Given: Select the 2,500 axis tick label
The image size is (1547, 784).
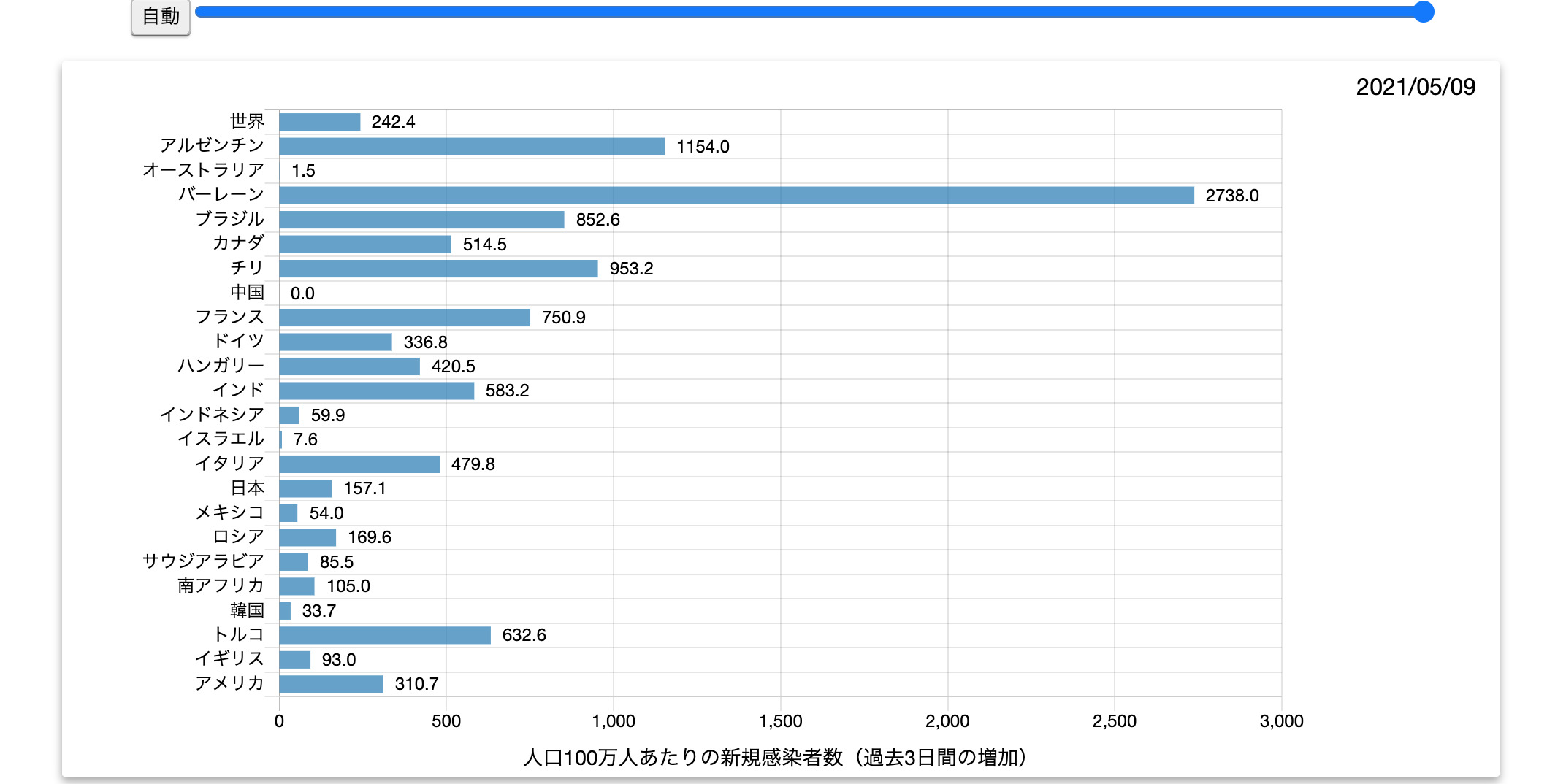Looking at the screenshot, I should [1115, 721].
